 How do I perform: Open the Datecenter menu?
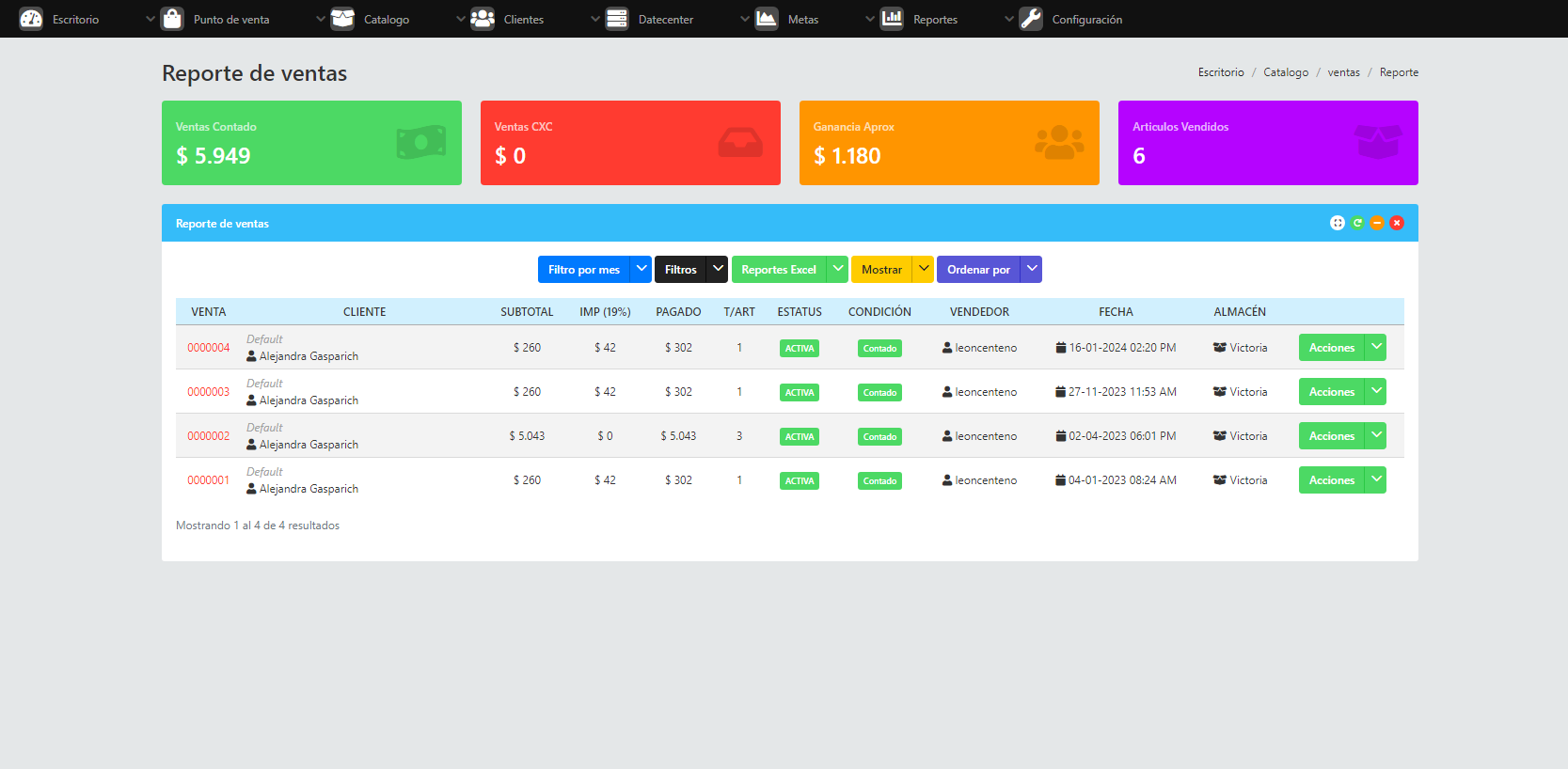pyautogui.click(x=665, y=19)
